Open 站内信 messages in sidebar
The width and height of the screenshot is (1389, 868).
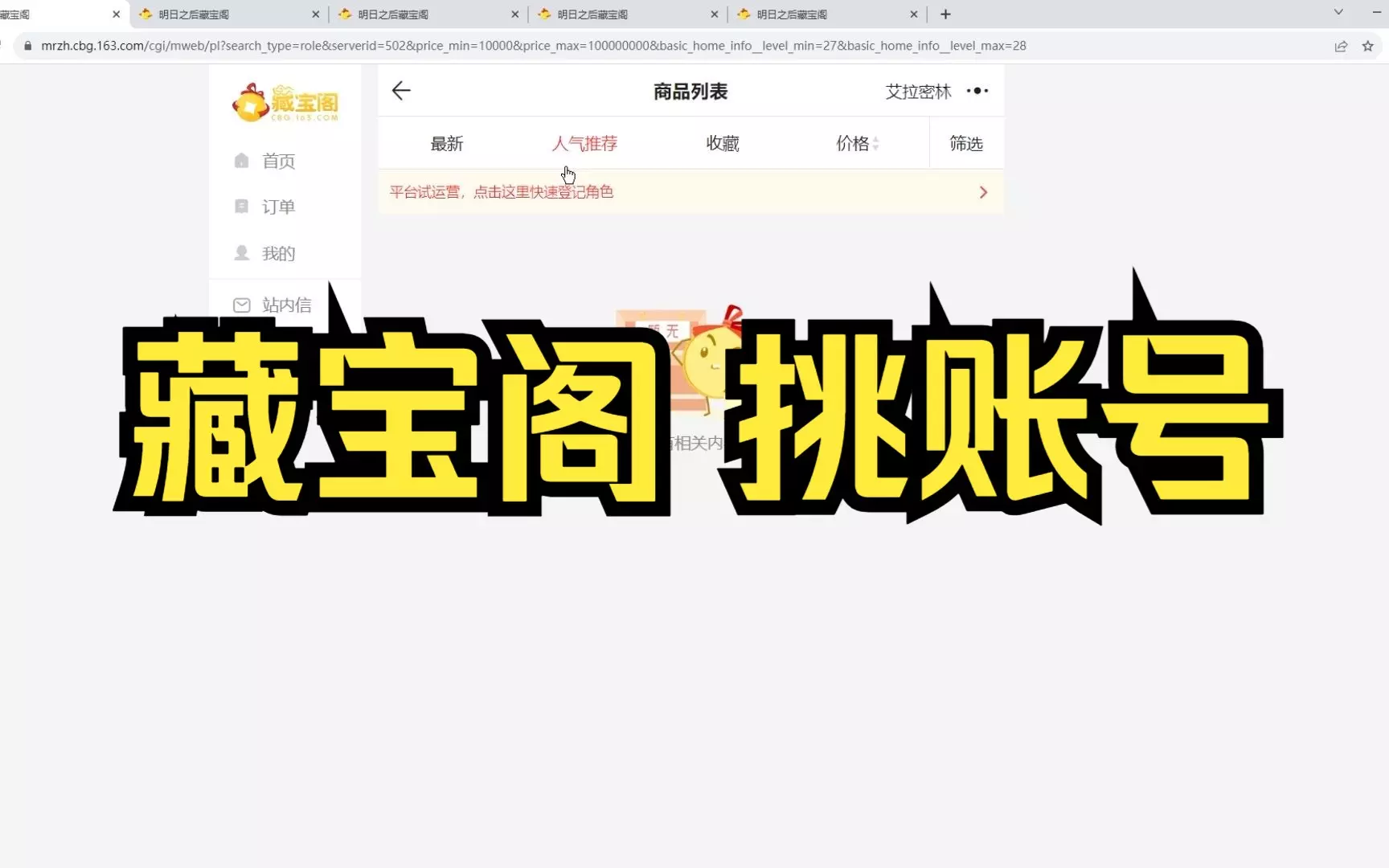click(x=272, y=305)
